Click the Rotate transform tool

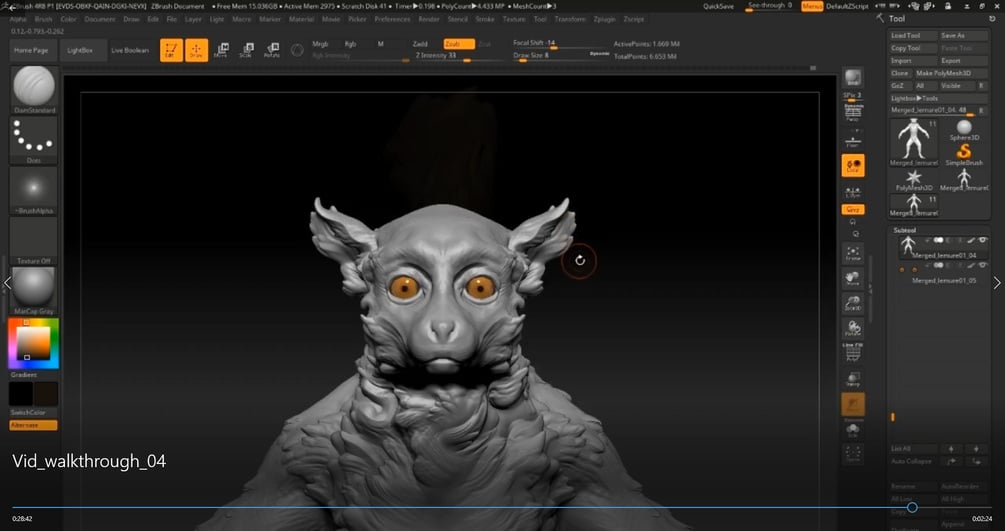tap(271, 50)
